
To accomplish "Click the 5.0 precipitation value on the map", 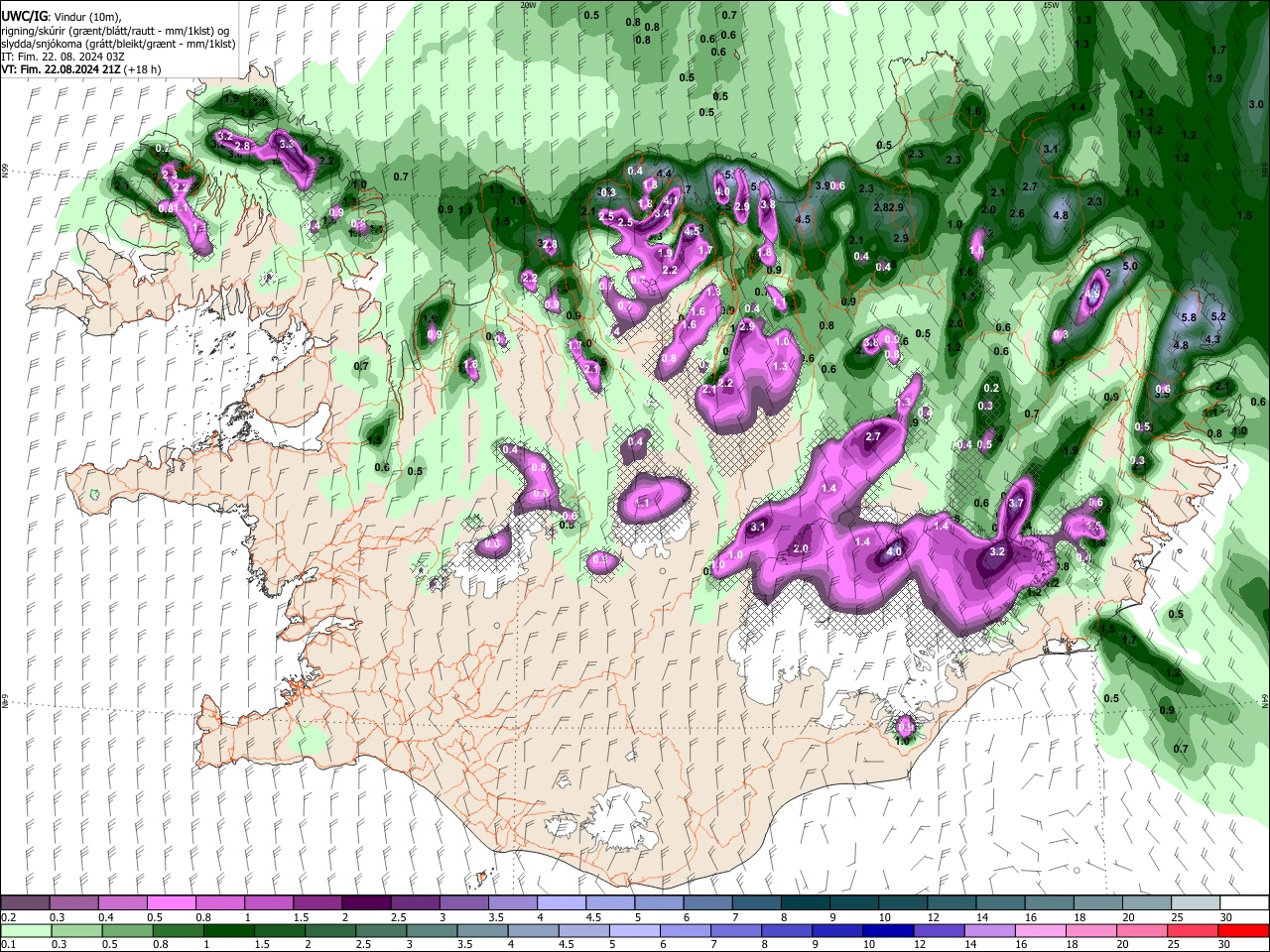I will pos(1129,266).
